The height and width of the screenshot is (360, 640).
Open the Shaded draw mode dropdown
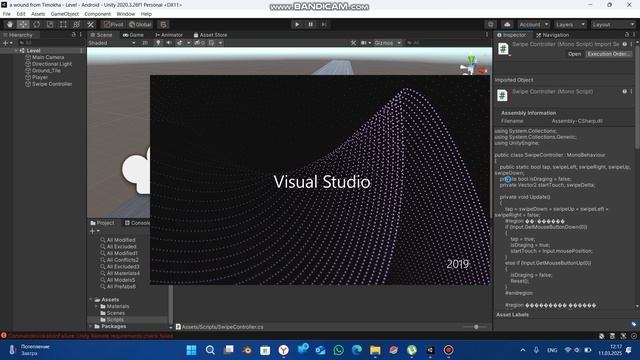point(112,43)
